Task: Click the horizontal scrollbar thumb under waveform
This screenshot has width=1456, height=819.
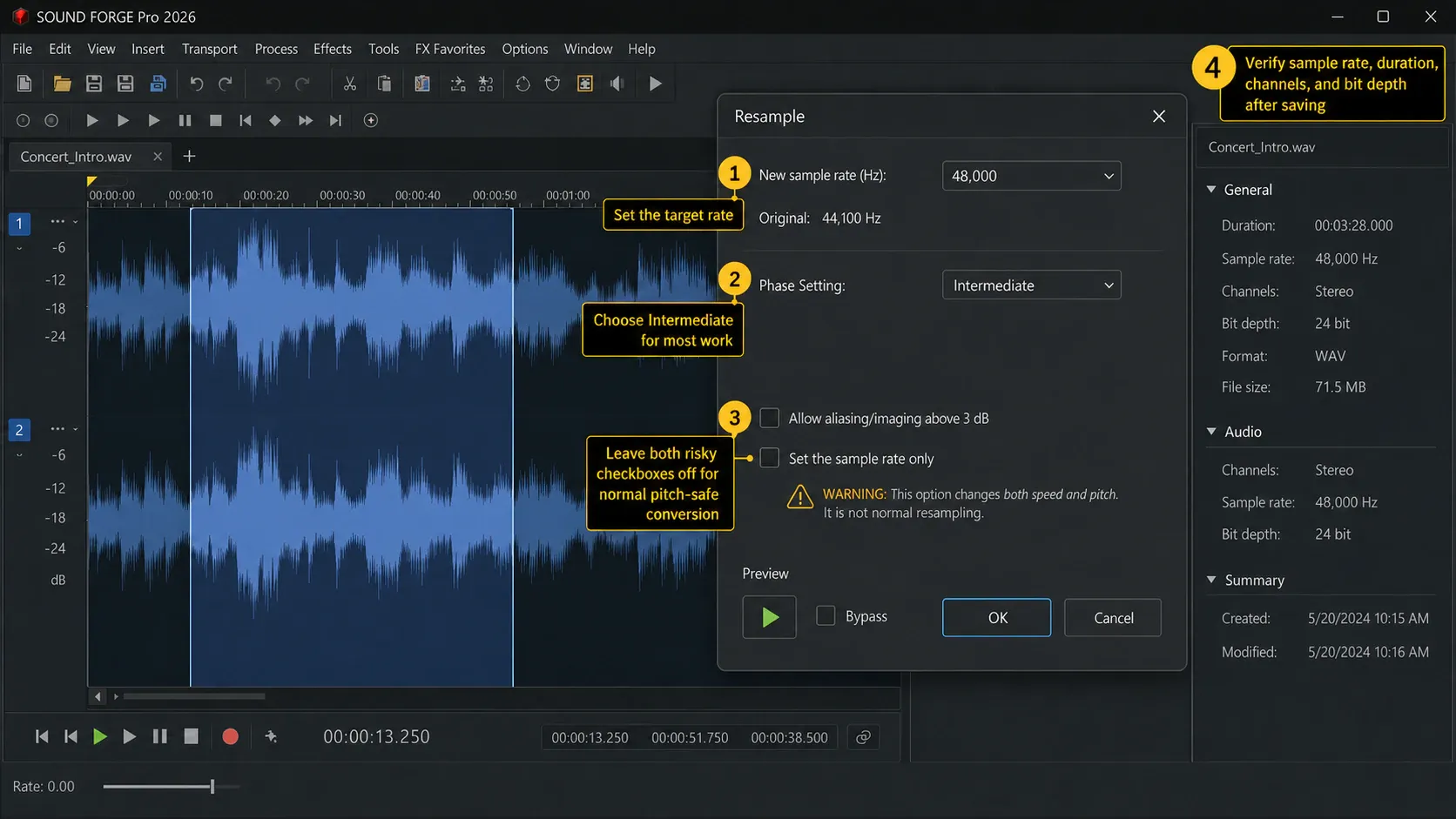Action: coord(194,696)
